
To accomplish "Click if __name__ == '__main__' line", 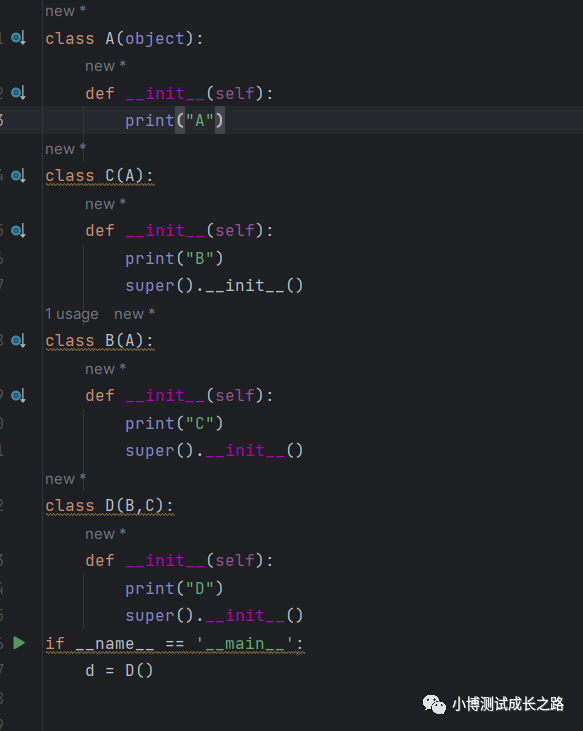I will click(175, 644).
